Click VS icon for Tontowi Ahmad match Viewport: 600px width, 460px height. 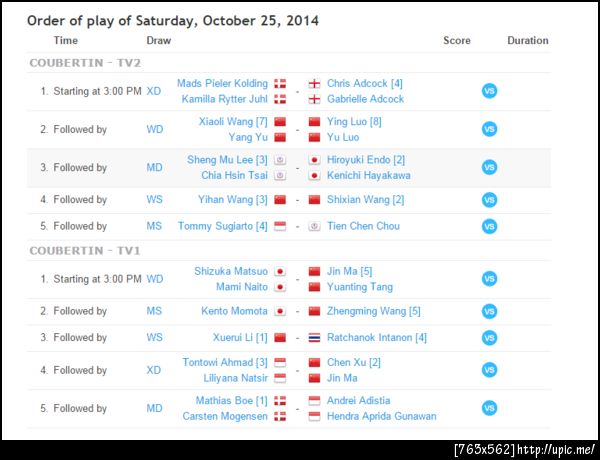489,370
